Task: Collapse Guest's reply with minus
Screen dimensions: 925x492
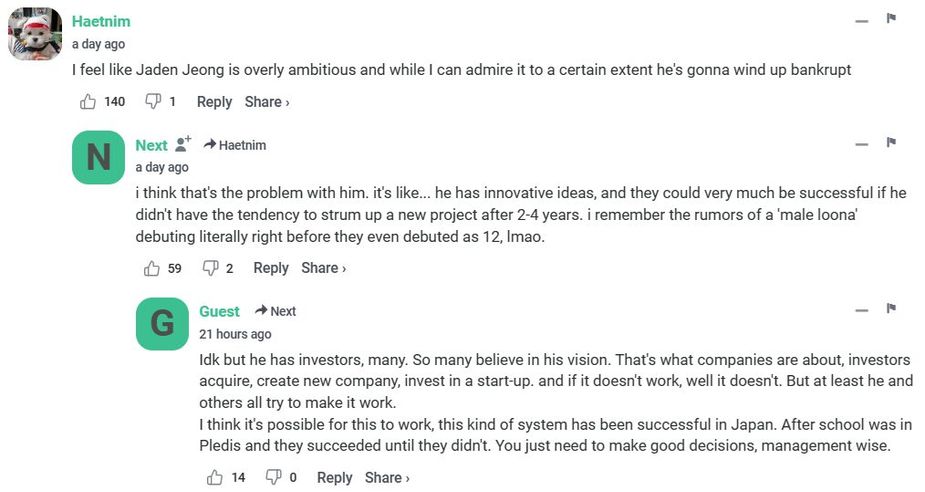Action: 861,310
